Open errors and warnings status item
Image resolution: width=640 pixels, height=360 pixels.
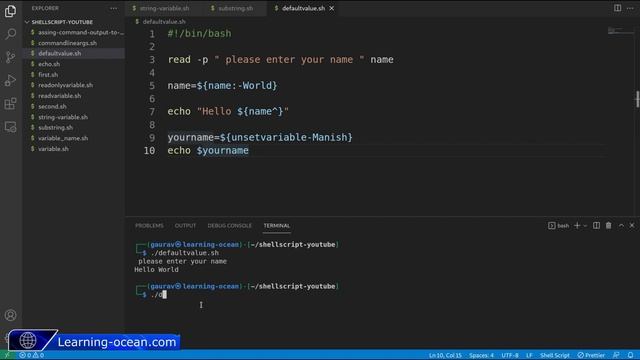(x=32, y=355)
